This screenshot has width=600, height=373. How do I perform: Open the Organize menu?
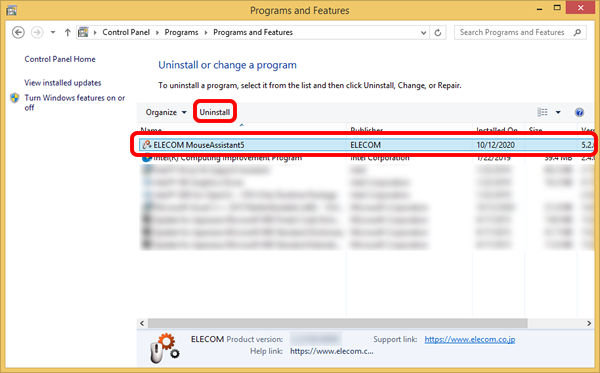click(x=166, y=112)
